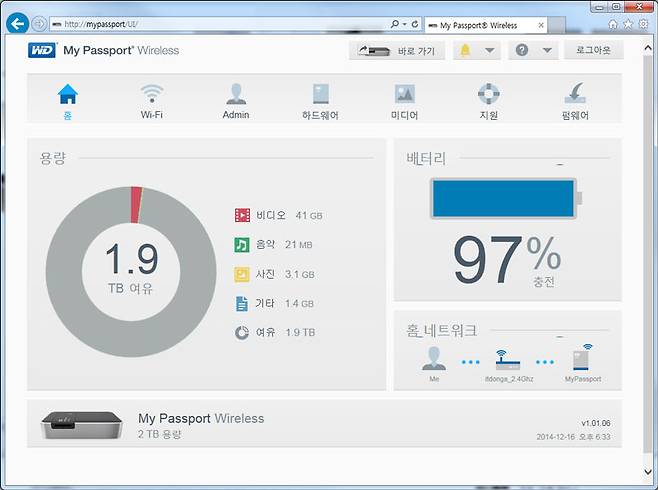The image size is (658, 490).
Task: Expand the help question mark dropdown
Action: pyautogui.click(x=547, y=50)
